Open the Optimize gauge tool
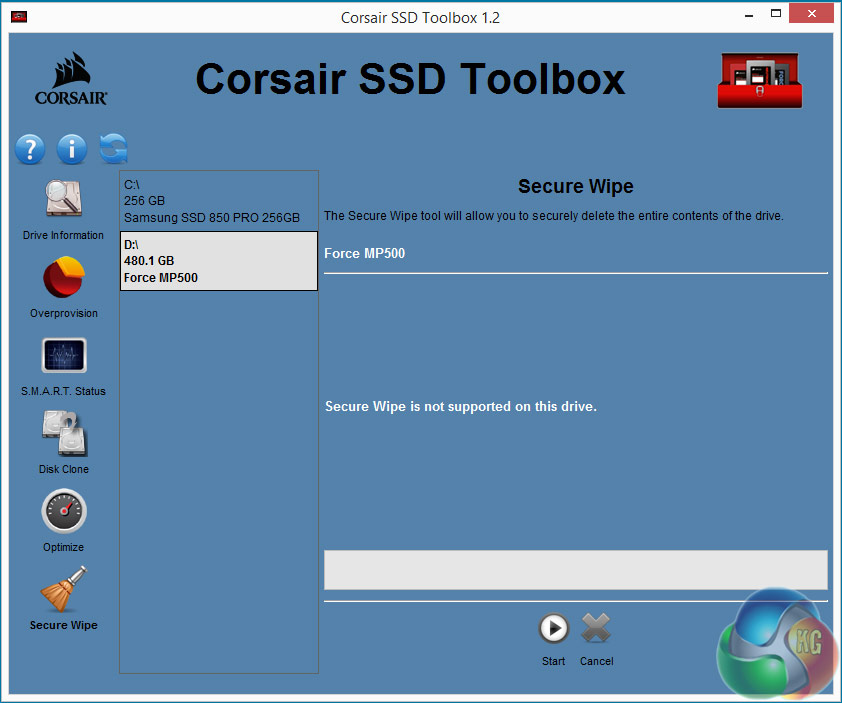Image resolution: width=842 pixels, height=703 pixels. click(x=63, y=512)
